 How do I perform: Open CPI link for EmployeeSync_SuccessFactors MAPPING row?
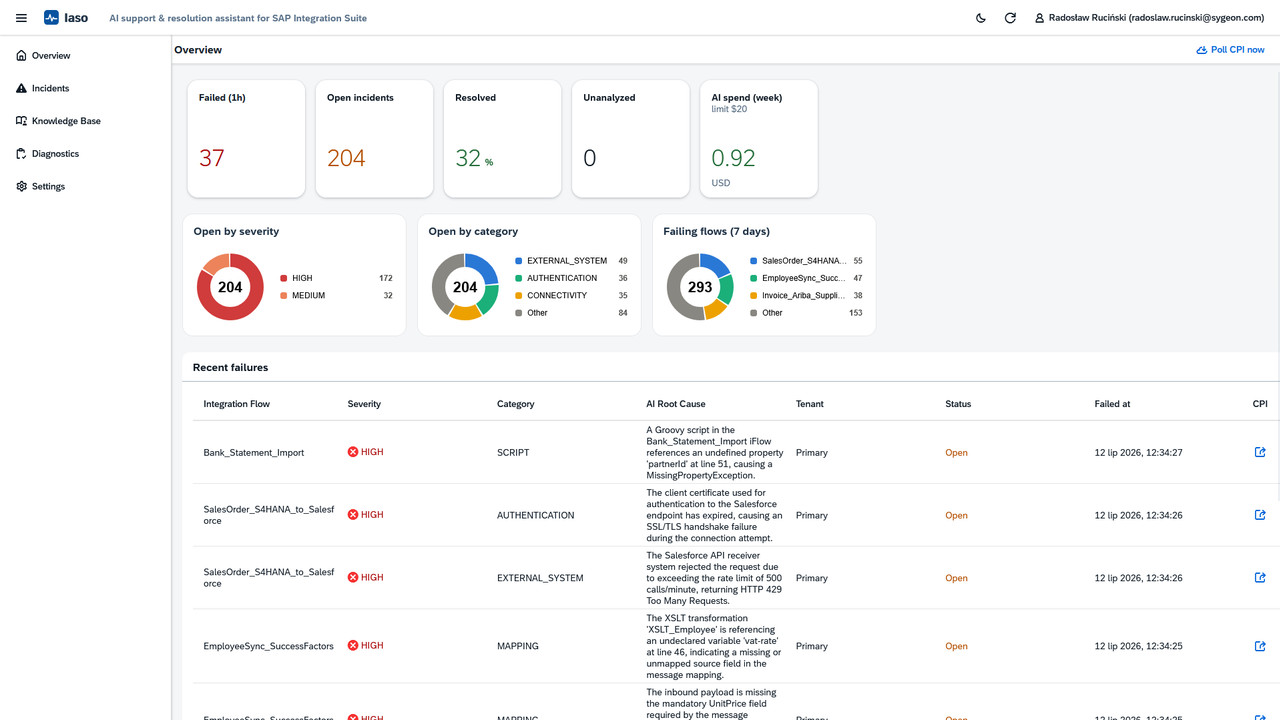(1260, 646)
